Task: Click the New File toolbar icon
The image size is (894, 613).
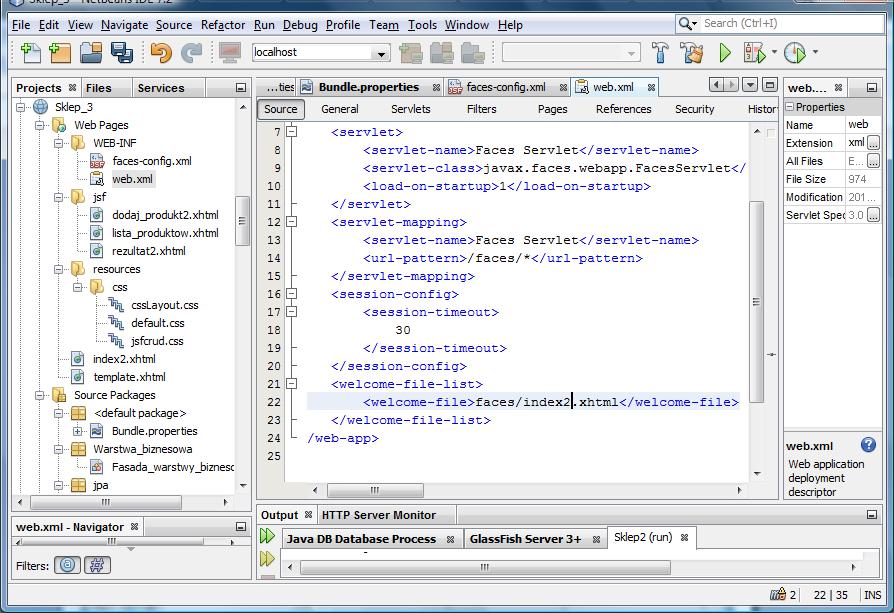Action: (31, 52)
